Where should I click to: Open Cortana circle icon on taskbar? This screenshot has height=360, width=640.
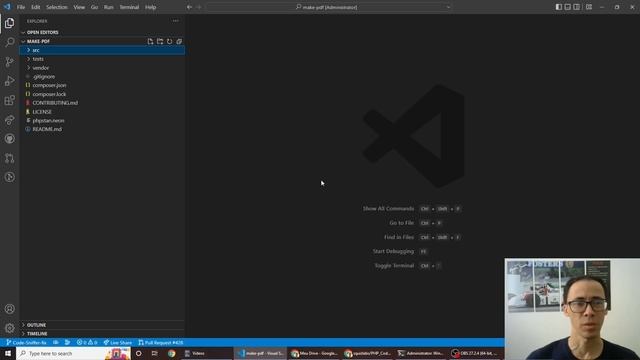[139, 353]
